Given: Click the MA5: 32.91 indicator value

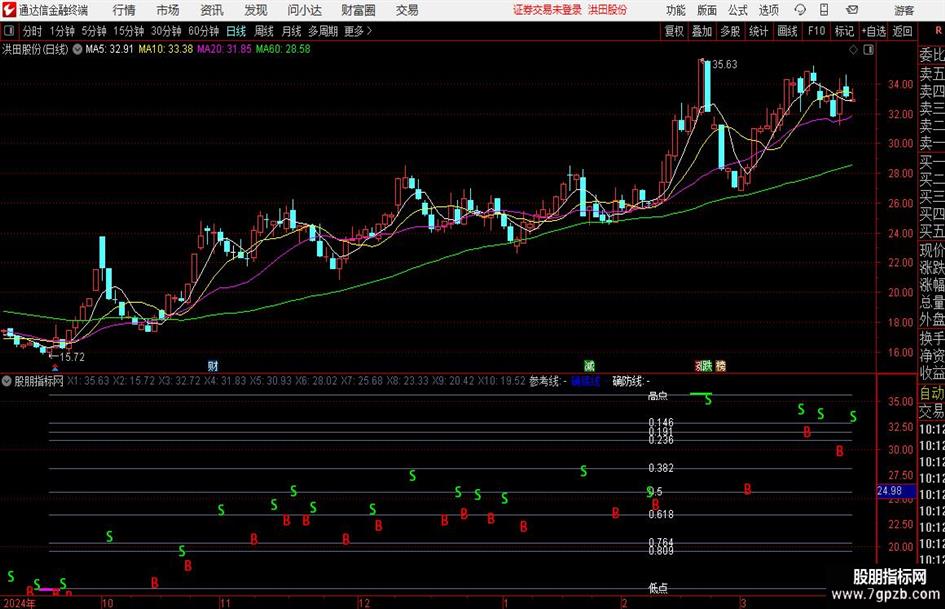Looking at the screenshot, I should pyautogui.click(x=109, y=49).
